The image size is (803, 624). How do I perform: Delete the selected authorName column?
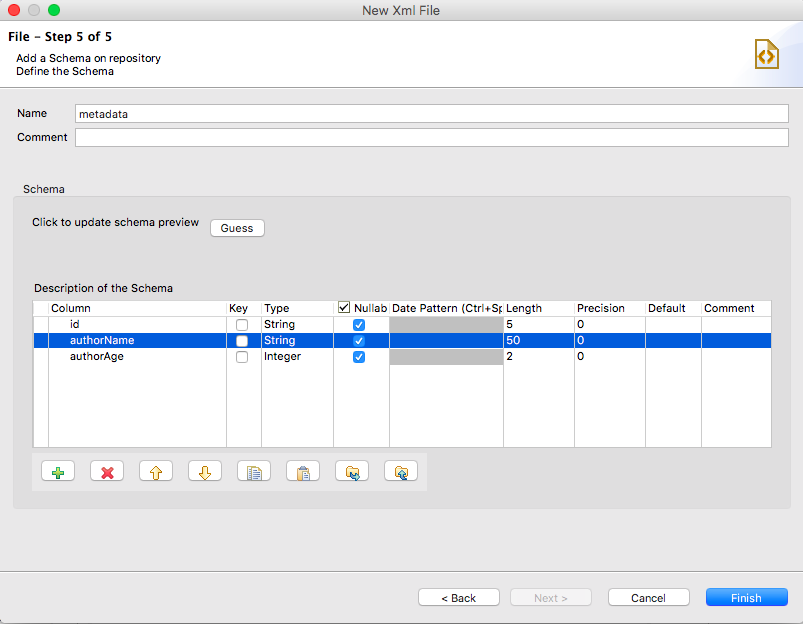coord(107,470)
